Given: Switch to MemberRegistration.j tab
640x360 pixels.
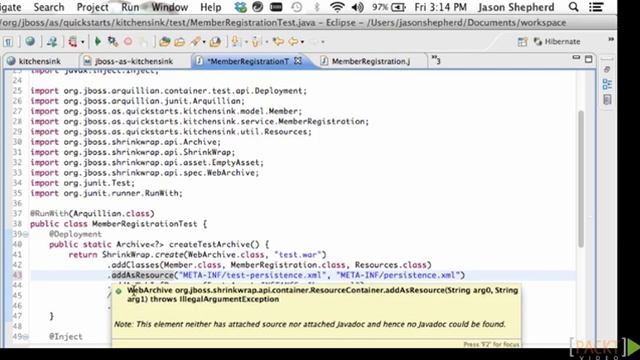Looking at the screenshot, I should tap(370, 61).
